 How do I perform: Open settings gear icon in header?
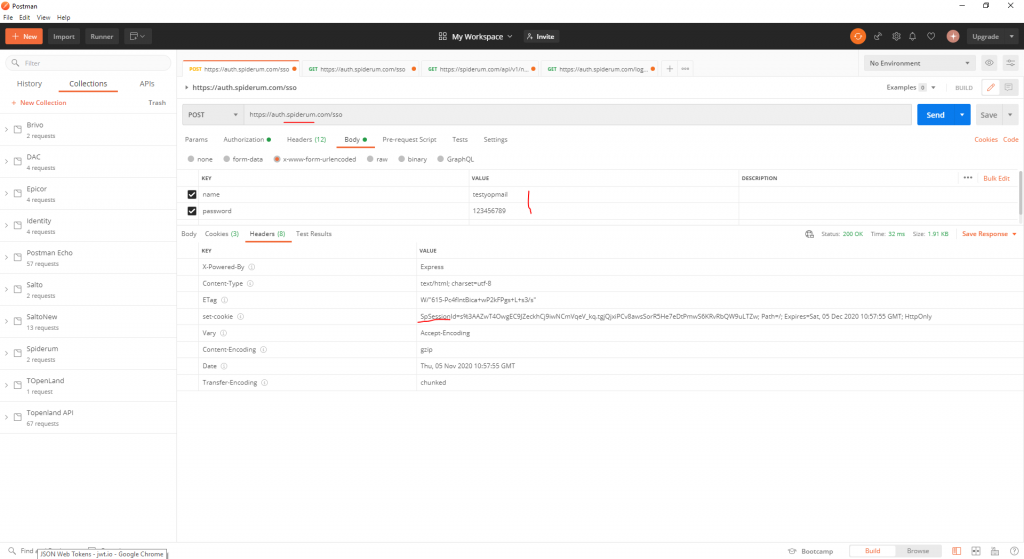[x=896, y=37]
